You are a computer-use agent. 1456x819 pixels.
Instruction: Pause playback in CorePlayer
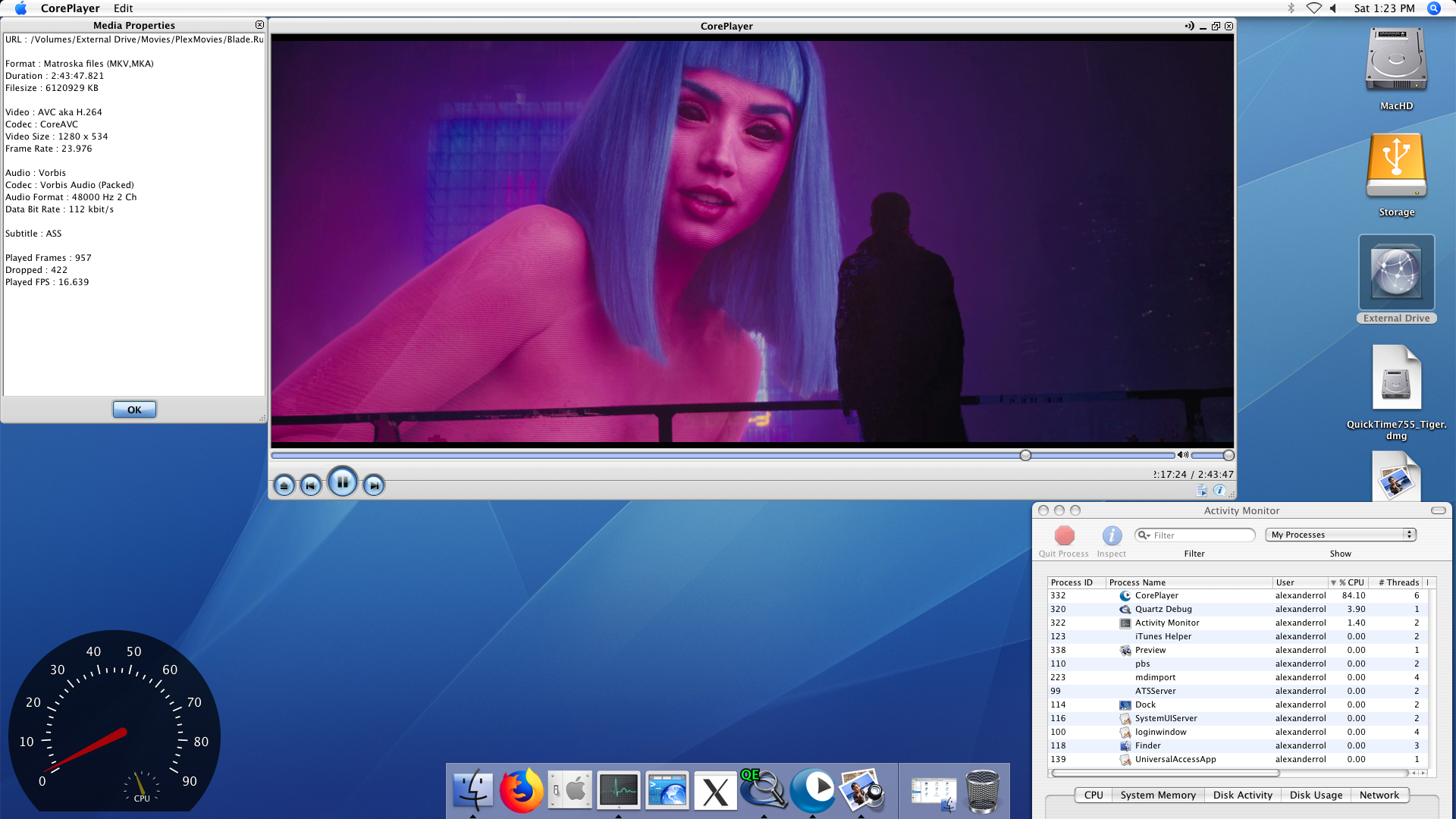pos(343,482)
